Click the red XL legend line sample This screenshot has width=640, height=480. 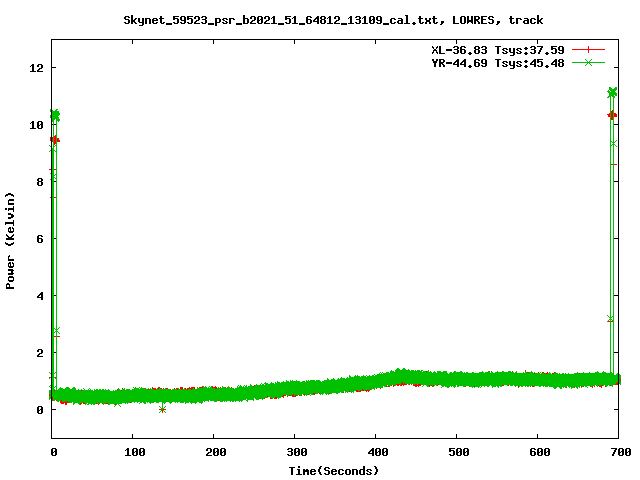[588, 49]
